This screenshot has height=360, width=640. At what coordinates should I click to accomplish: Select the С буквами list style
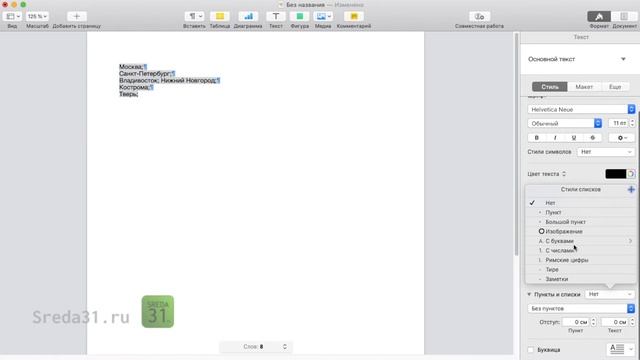point(580,241)
